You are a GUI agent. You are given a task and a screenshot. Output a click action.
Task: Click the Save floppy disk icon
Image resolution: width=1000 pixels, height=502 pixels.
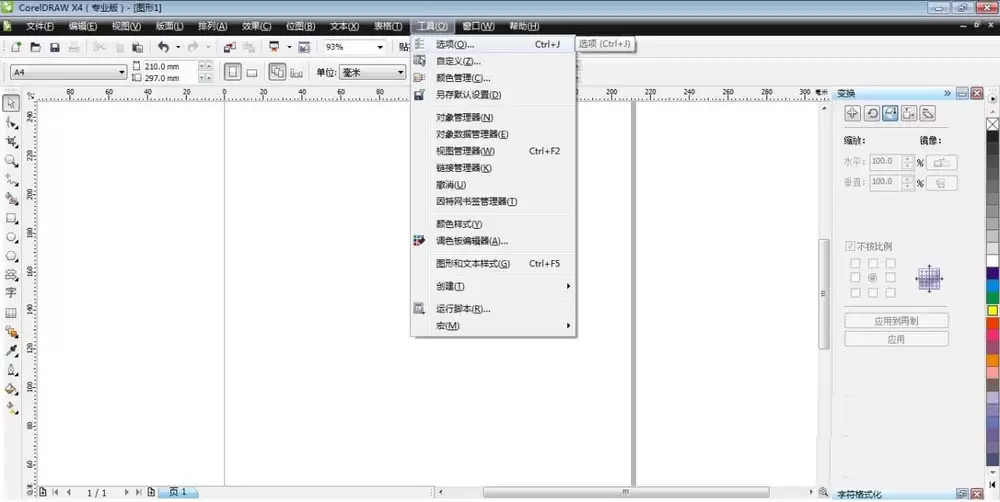coord(54,47)
